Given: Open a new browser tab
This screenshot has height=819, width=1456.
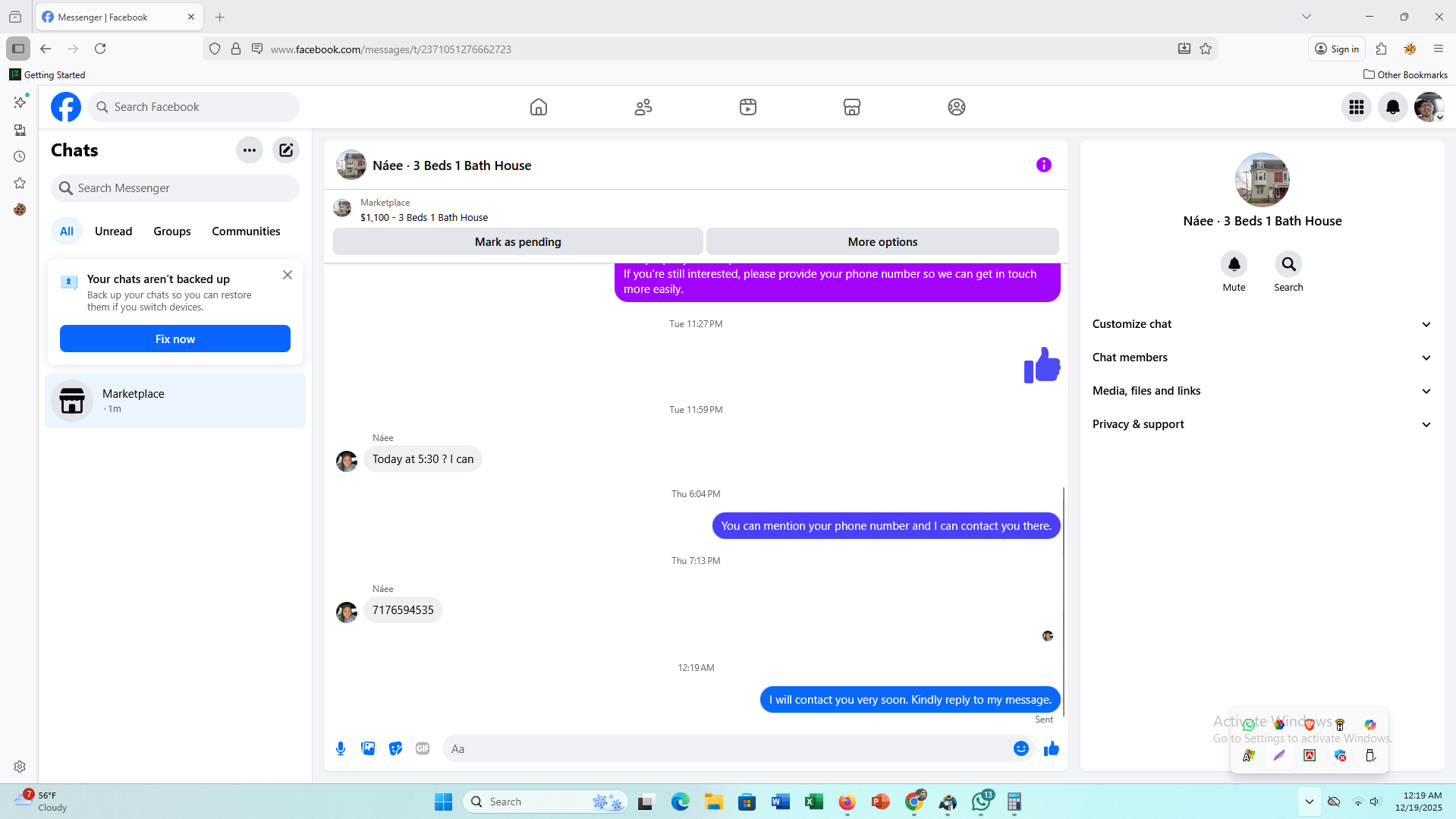Looking at the screenshot, I should coord(220,17).
